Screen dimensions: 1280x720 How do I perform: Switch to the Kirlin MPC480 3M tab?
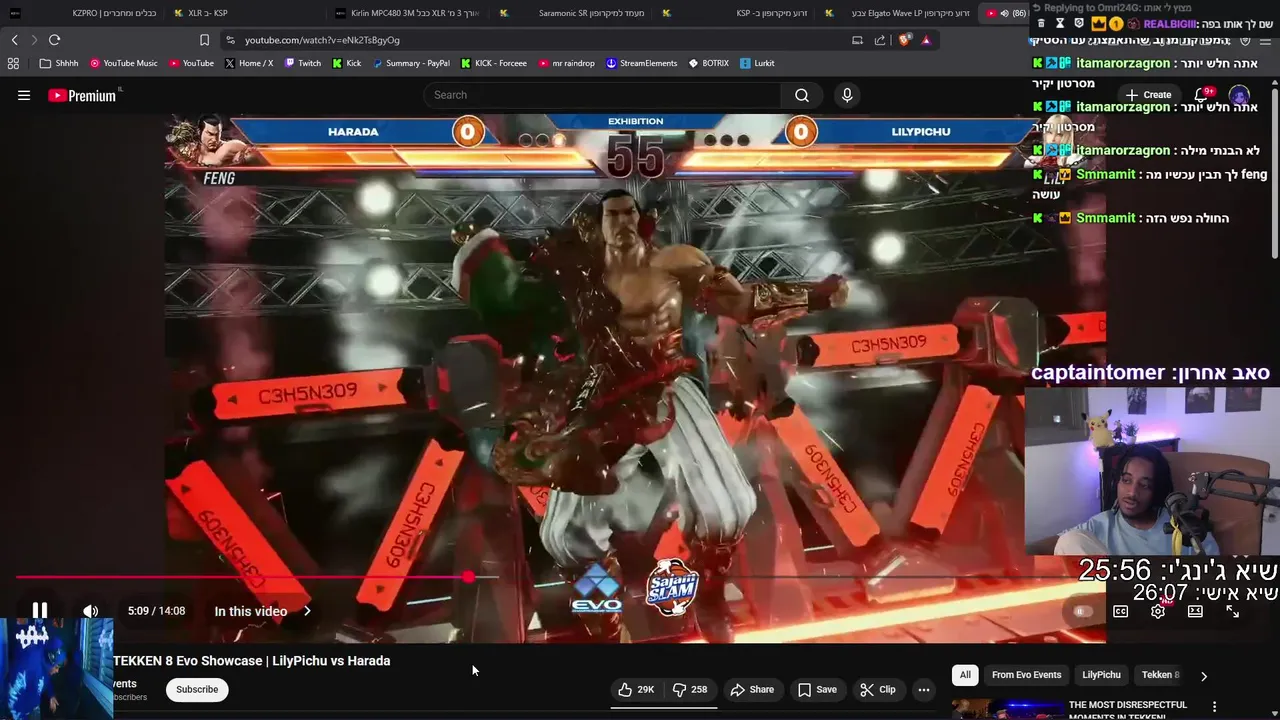[x=410, y=13]
